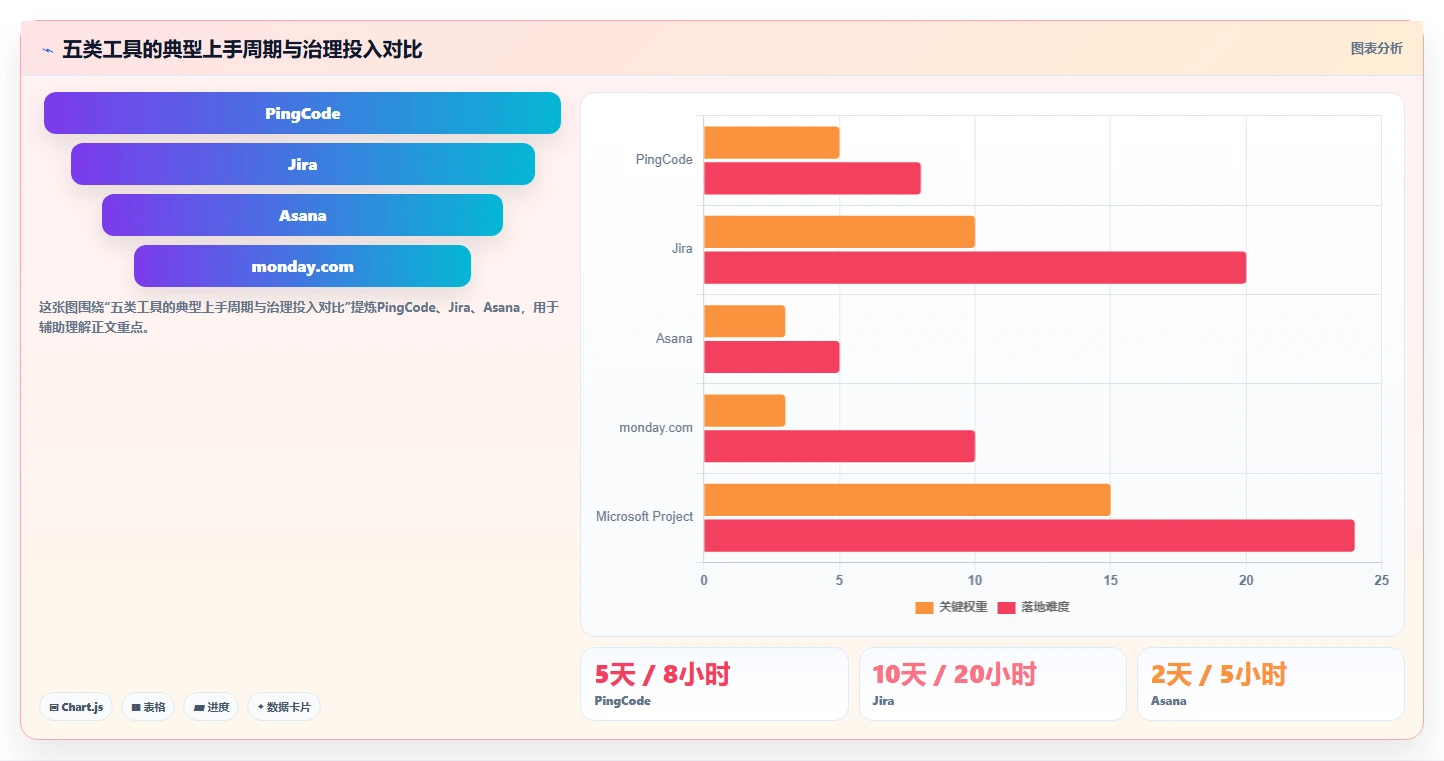Viewport: 1444px width, 761px height.
Task: Click PingCode red 落地难度 bar
Action: 812,178
